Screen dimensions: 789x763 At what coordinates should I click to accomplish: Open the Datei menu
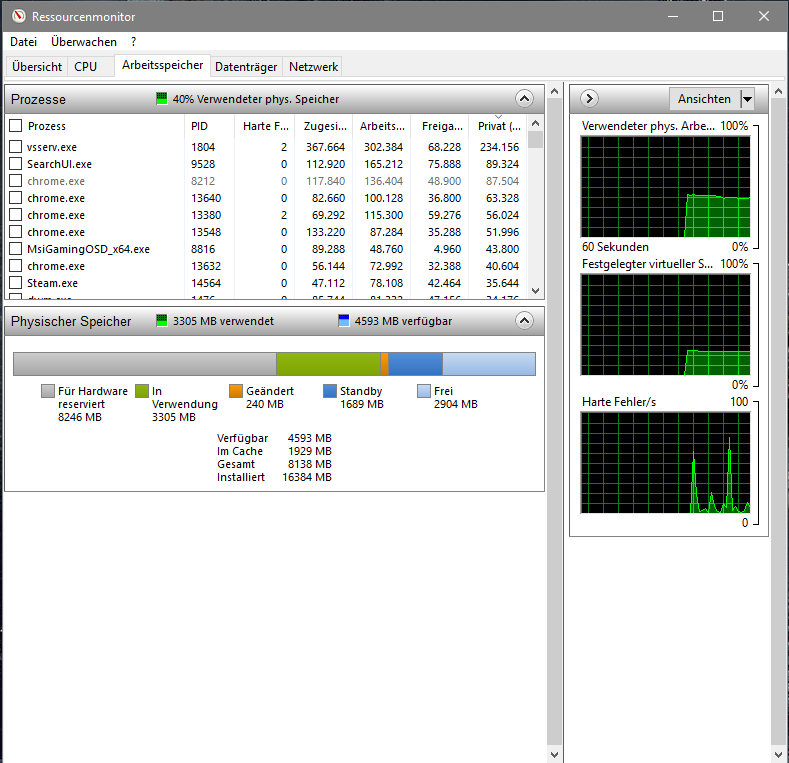24,42
